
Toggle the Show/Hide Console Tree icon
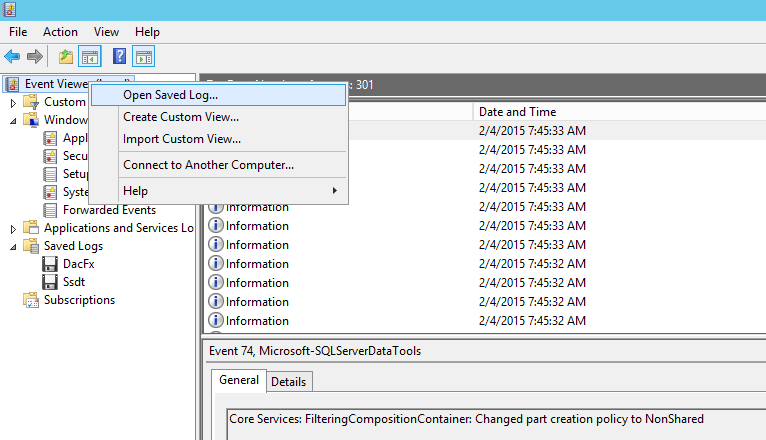click(90, 57)
